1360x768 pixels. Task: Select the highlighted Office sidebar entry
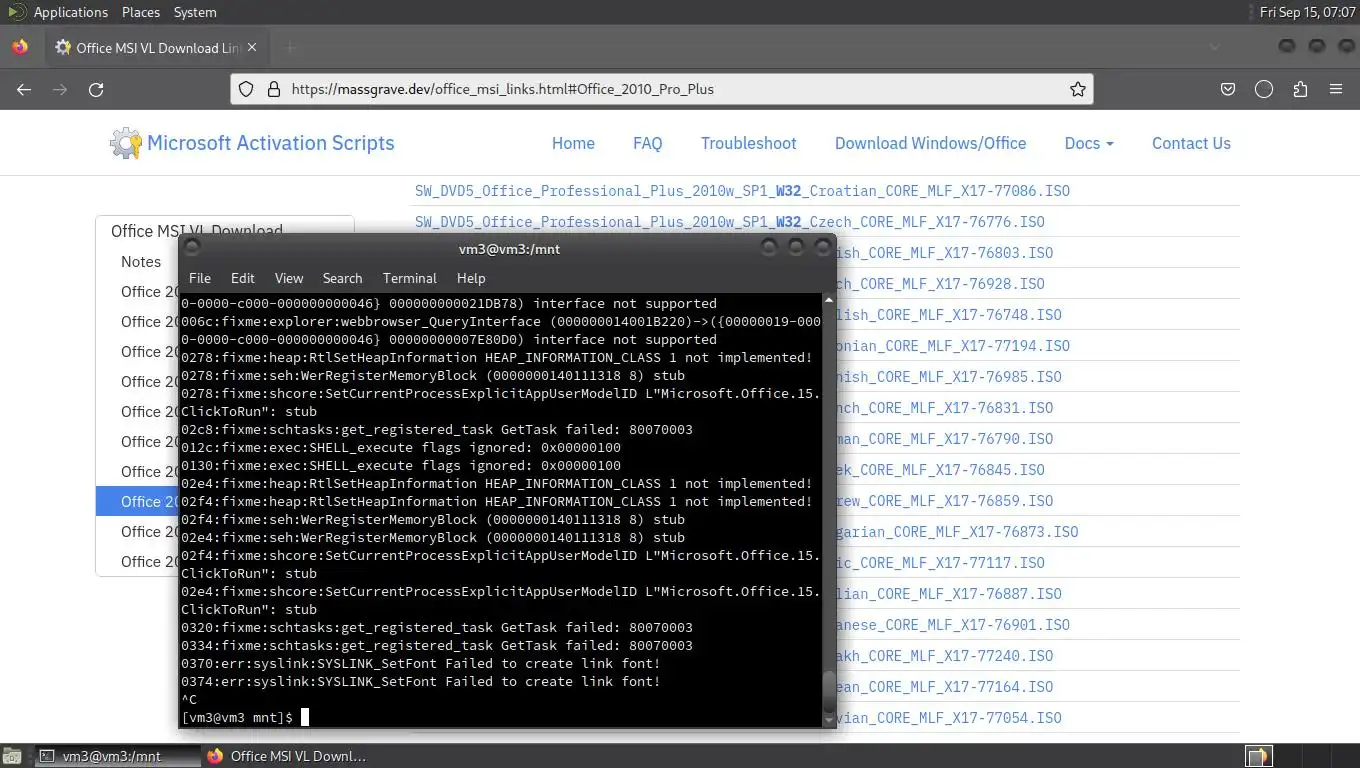pos(137,501)
